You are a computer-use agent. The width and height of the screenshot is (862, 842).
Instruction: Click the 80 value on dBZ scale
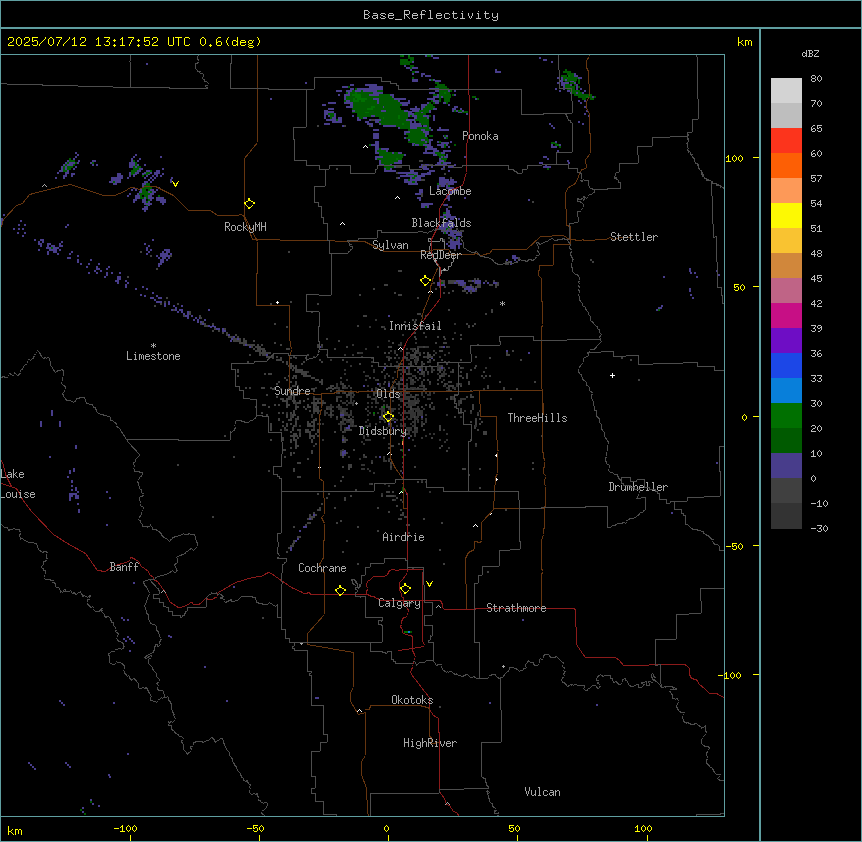816,79
